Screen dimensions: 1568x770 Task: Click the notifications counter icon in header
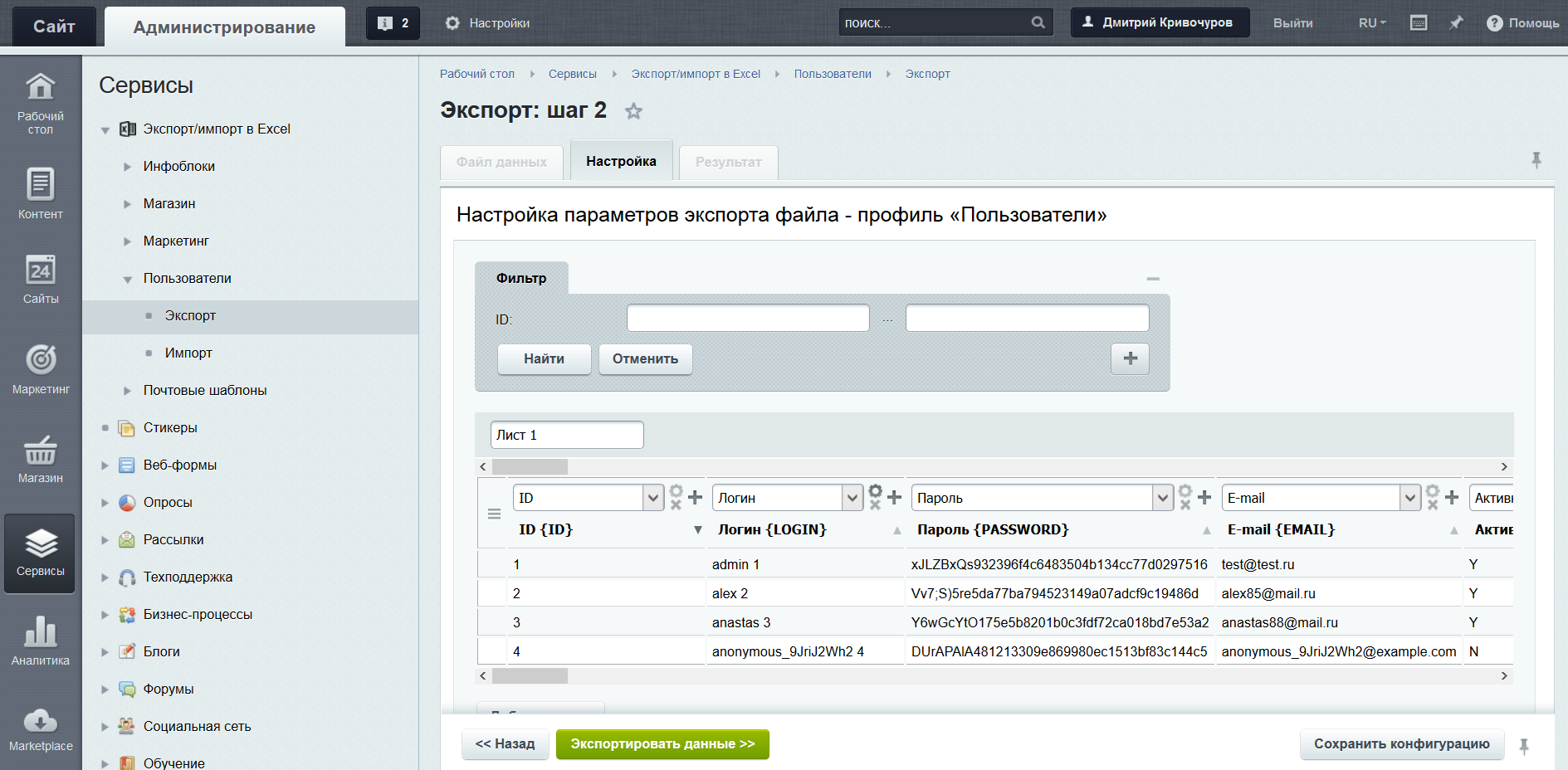coord(393,23)
